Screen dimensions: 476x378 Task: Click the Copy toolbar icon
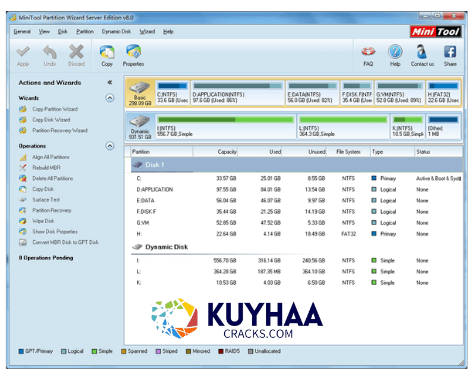(107, 52)
